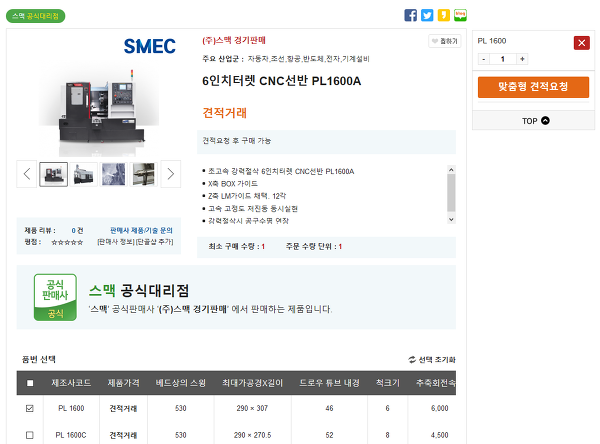600x444 pixels.
Task: Click the 스맥 공식대리점 green badge
Action: (36, 16)
